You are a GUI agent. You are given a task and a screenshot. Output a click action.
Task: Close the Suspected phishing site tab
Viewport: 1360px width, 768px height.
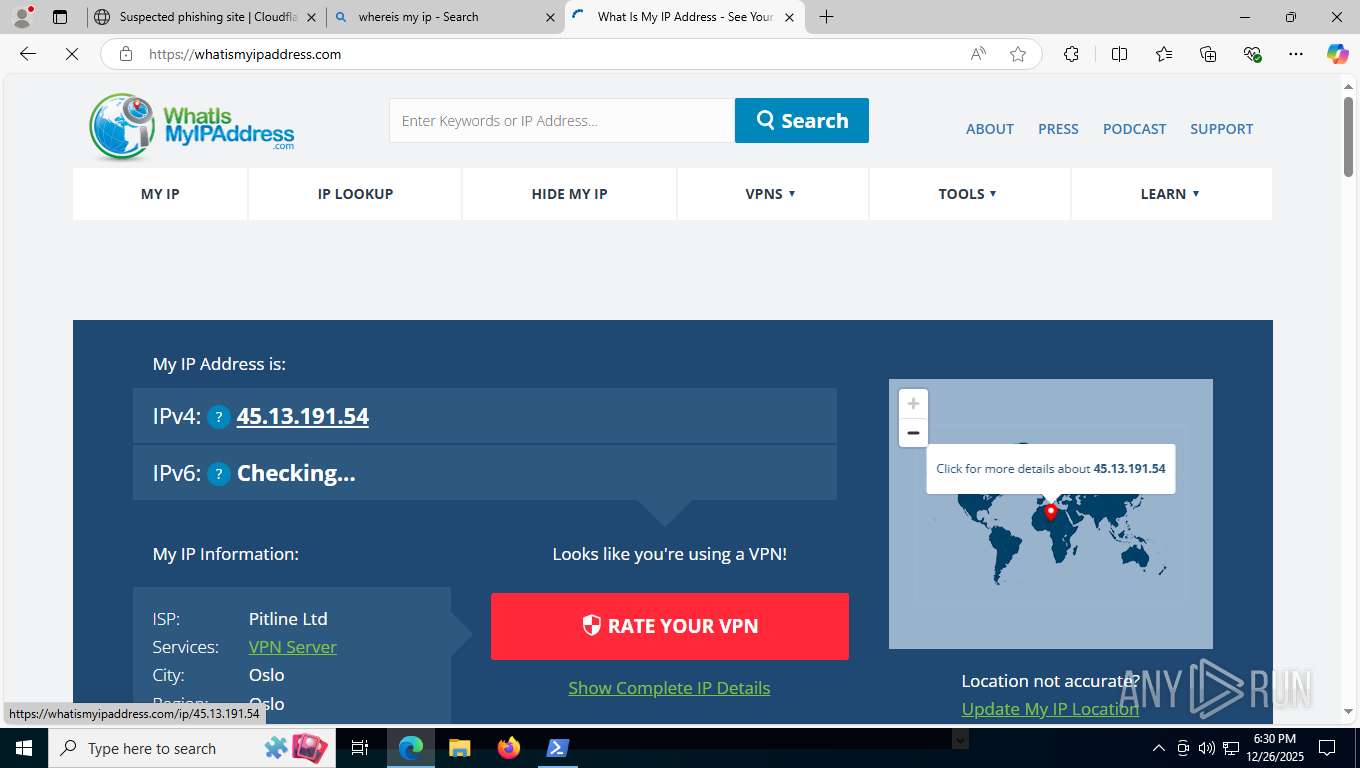tap(311, 17)
